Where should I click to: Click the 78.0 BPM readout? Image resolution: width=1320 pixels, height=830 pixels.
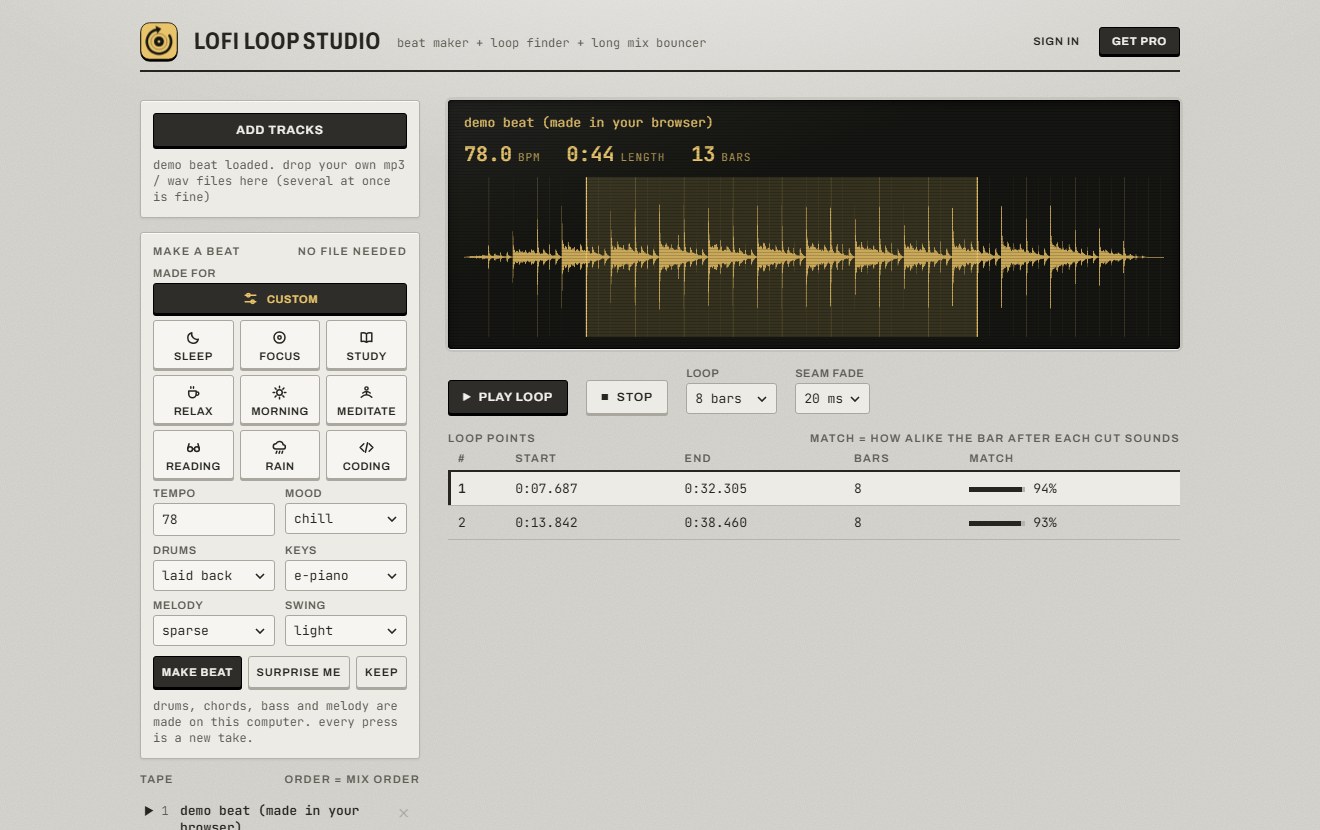(x=501, y=155)
